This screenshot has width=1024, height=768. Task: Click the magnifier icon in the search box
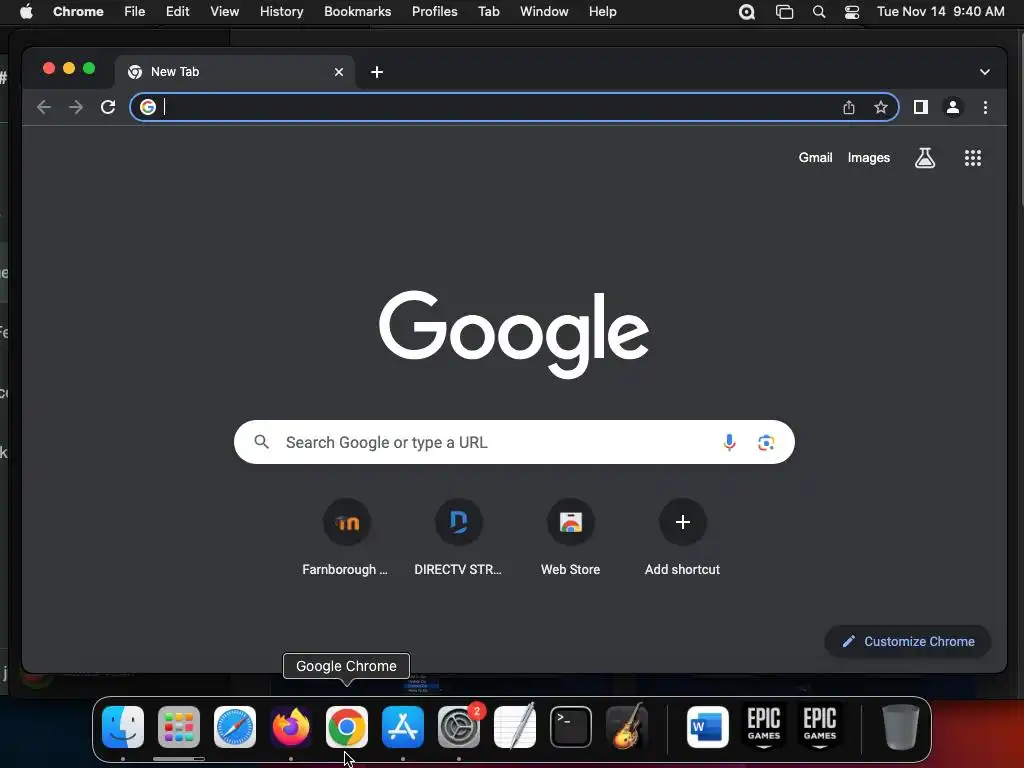click(261, 442)
